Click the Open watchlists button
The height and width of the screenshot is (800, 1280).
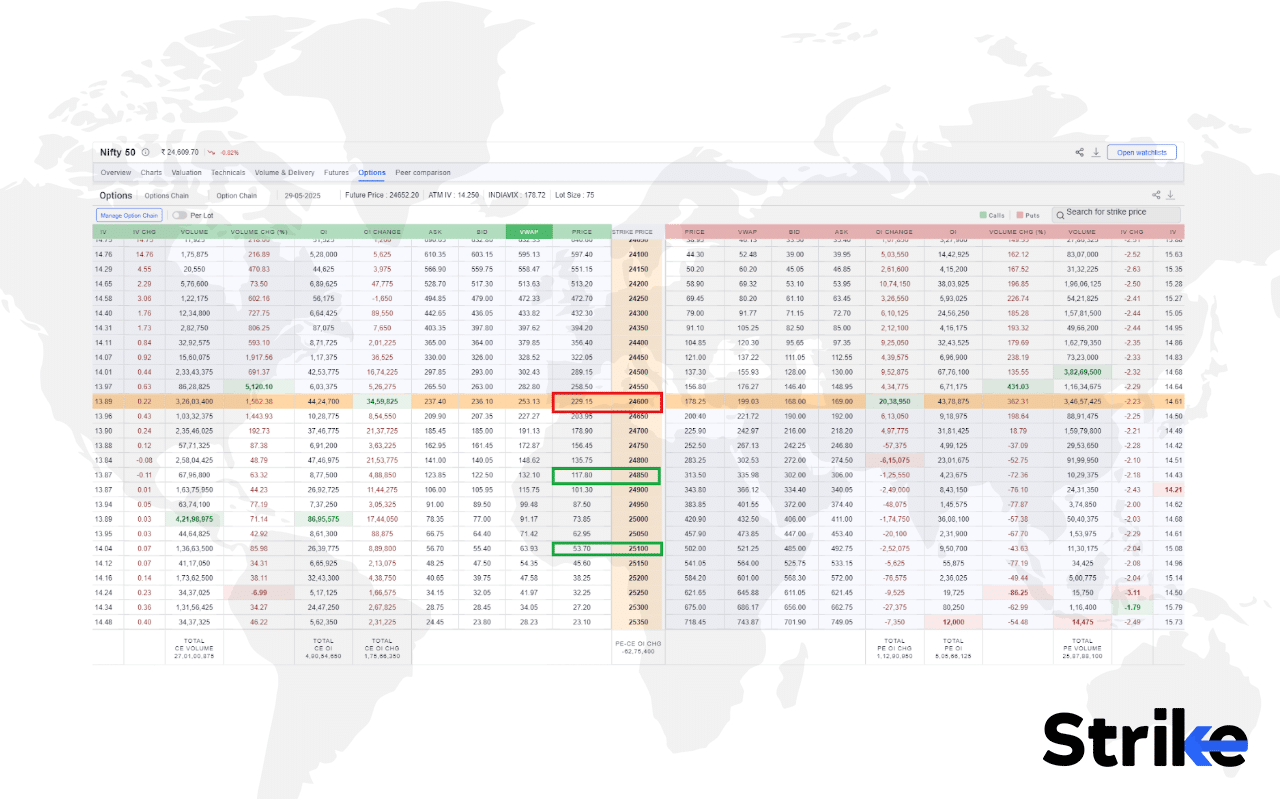1141,151
